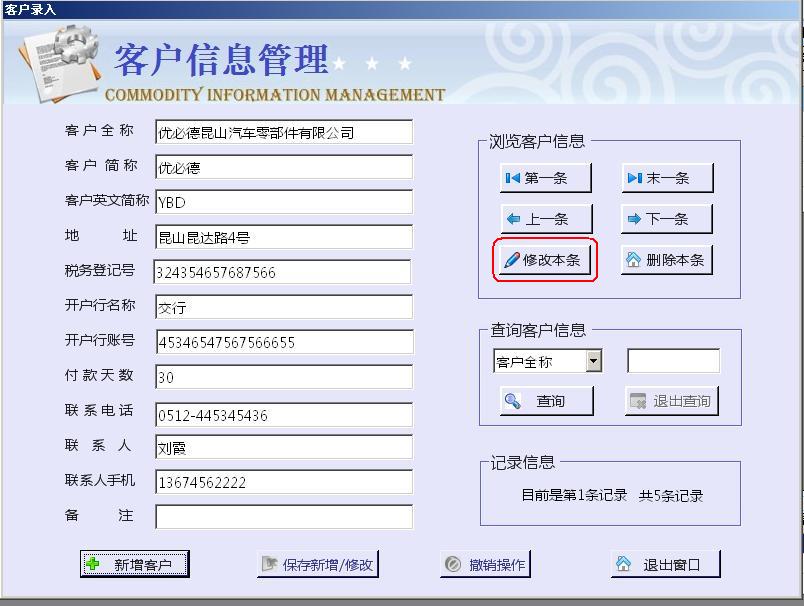Click 保存新增/修改 save button
The height and width of the screenshot is (606, 804).
click(x=318, y=564)
